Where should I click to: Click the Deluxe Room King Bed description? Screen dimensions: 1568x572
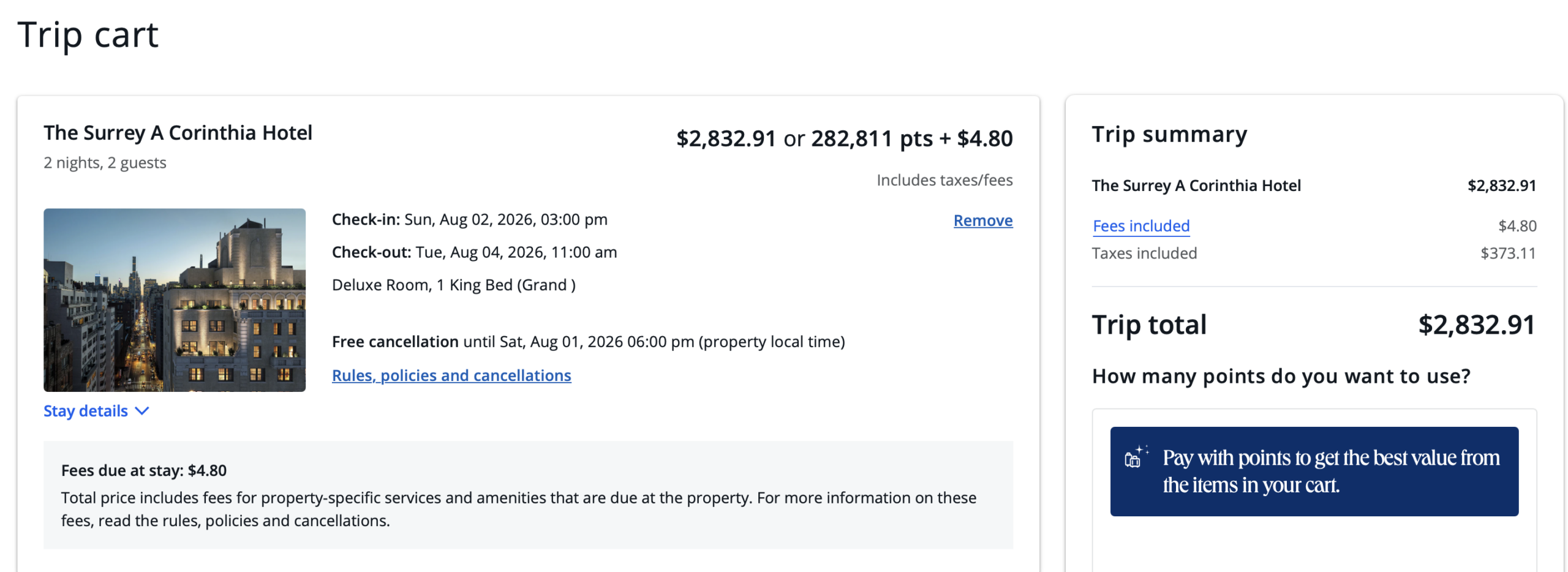(453, 285)
